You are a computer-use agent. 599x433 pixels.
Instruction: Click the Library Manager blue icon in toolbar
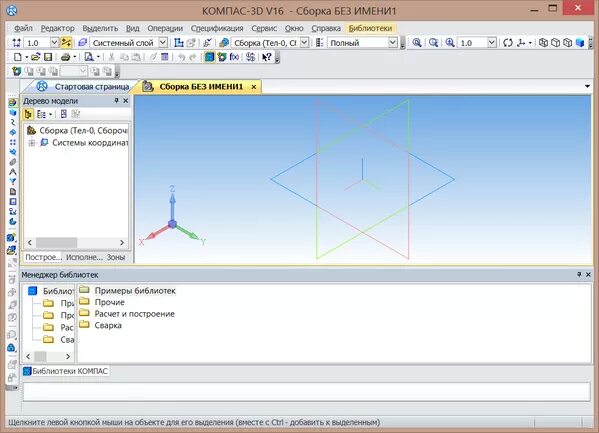click(209, 57)
